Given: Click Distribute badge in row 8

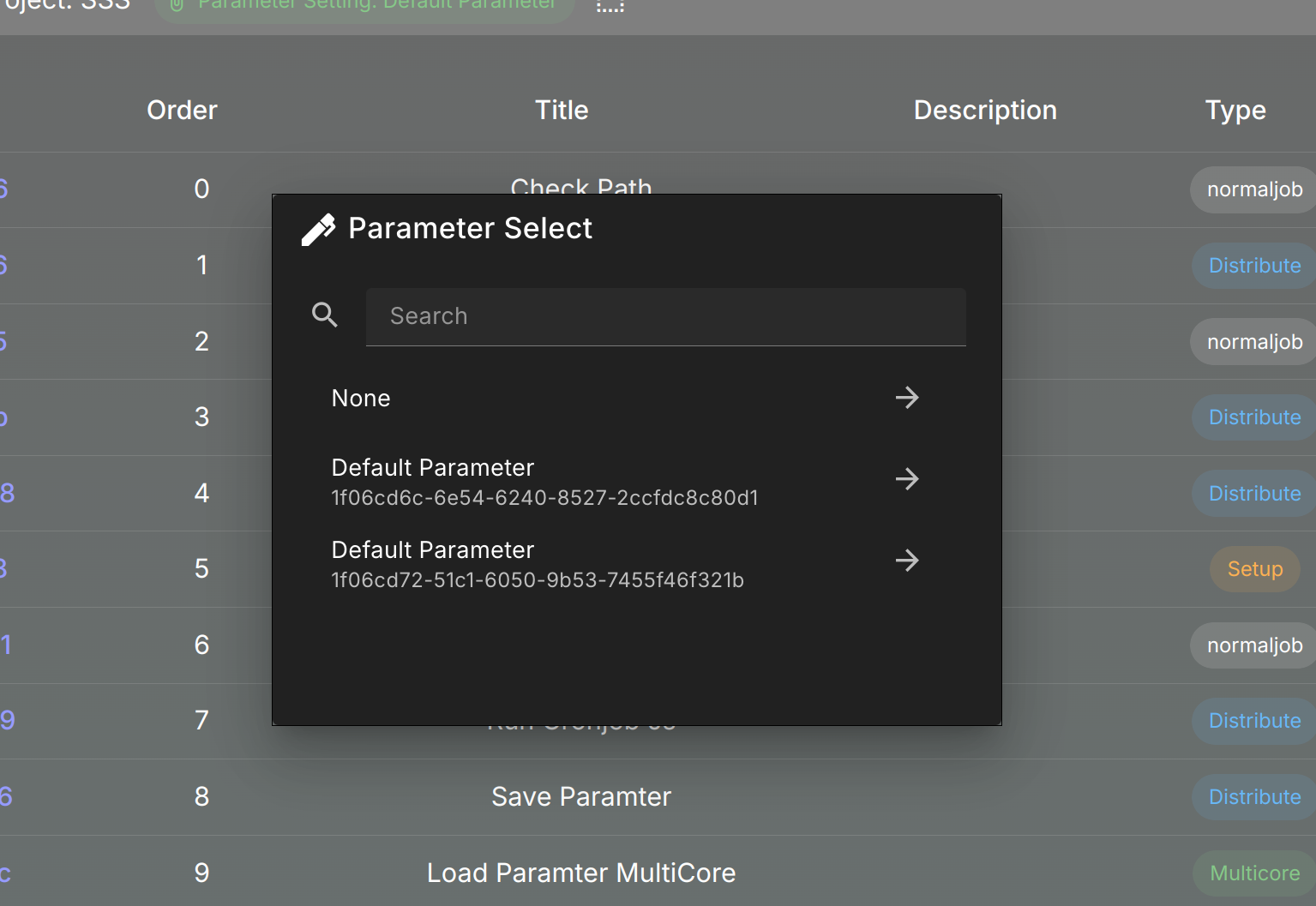Looking at the screenshot, I should click(x=1254, y=797).
